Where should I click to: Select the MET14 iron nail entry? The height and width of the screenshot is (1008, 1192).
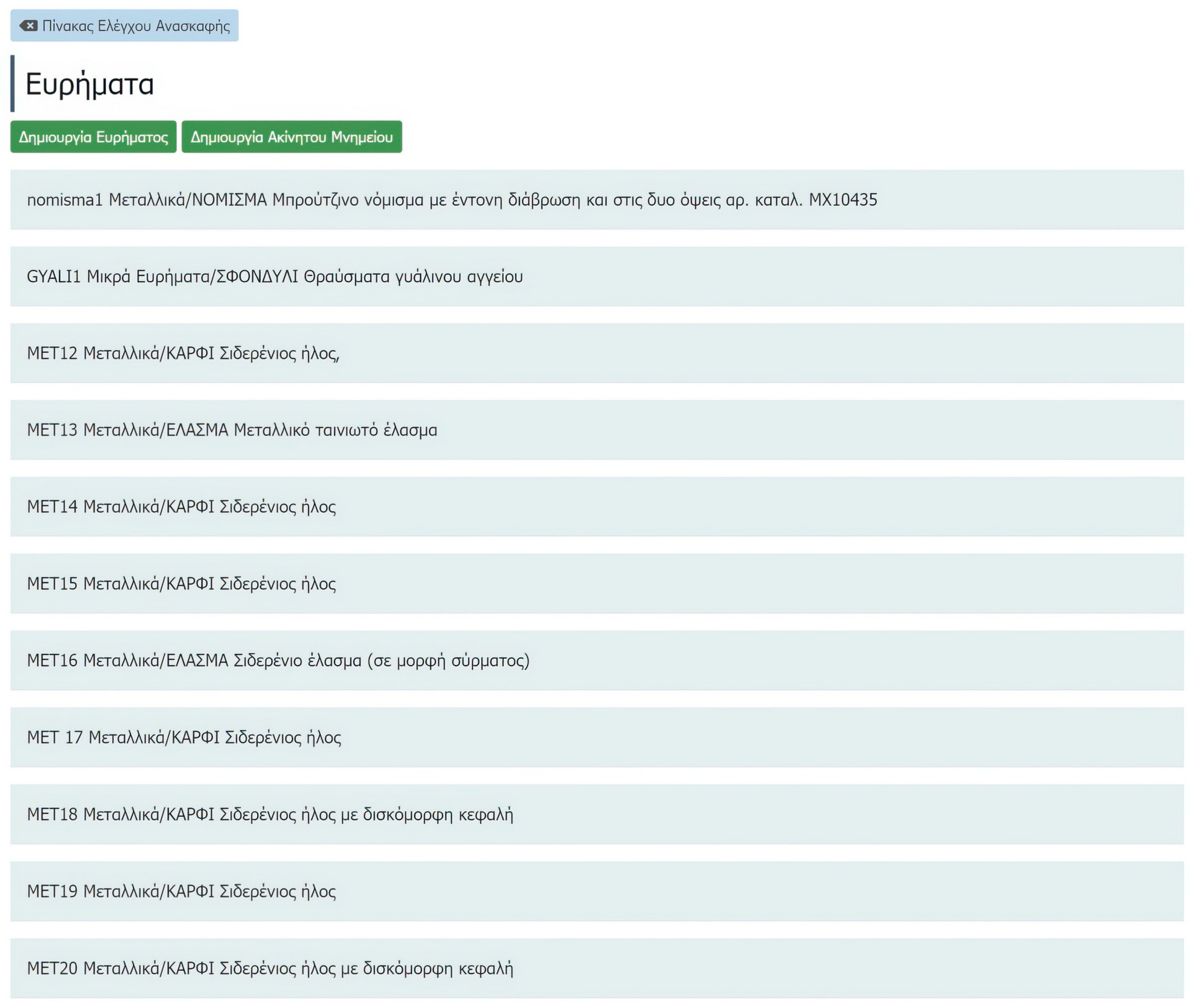pos(181,507)
